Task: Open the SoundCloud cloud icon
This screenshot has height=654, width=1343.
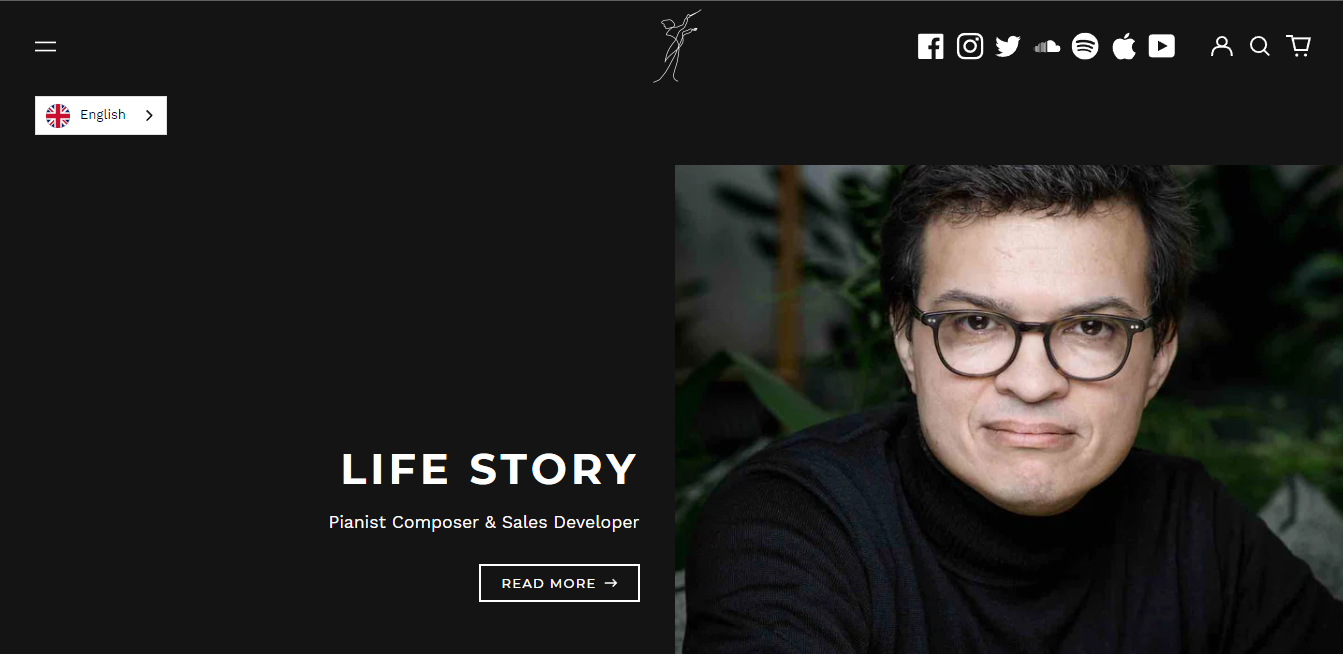Action: [1047, 46]
